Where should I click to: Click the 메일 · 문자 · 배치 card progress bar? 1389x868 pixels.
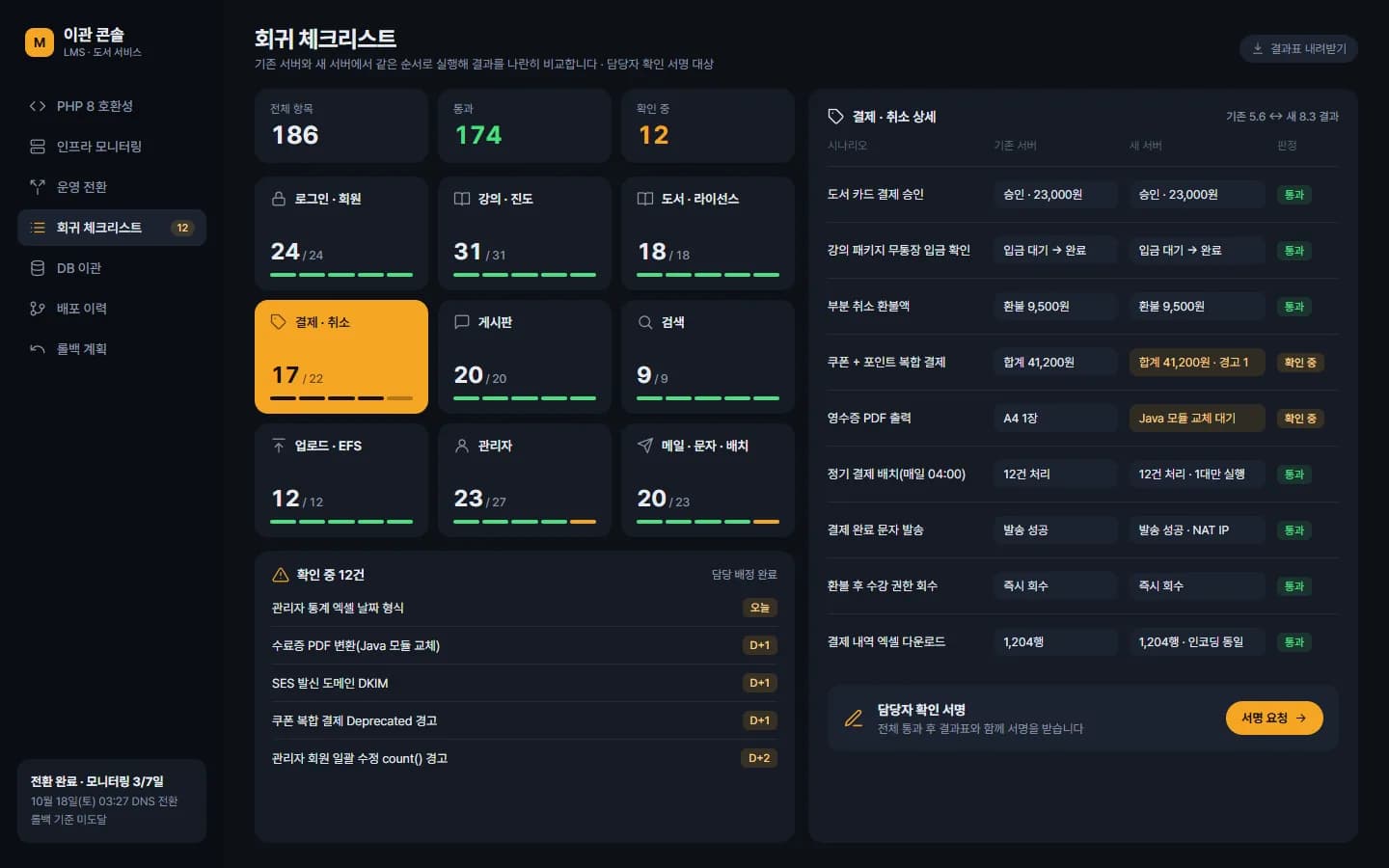[708, 522]
